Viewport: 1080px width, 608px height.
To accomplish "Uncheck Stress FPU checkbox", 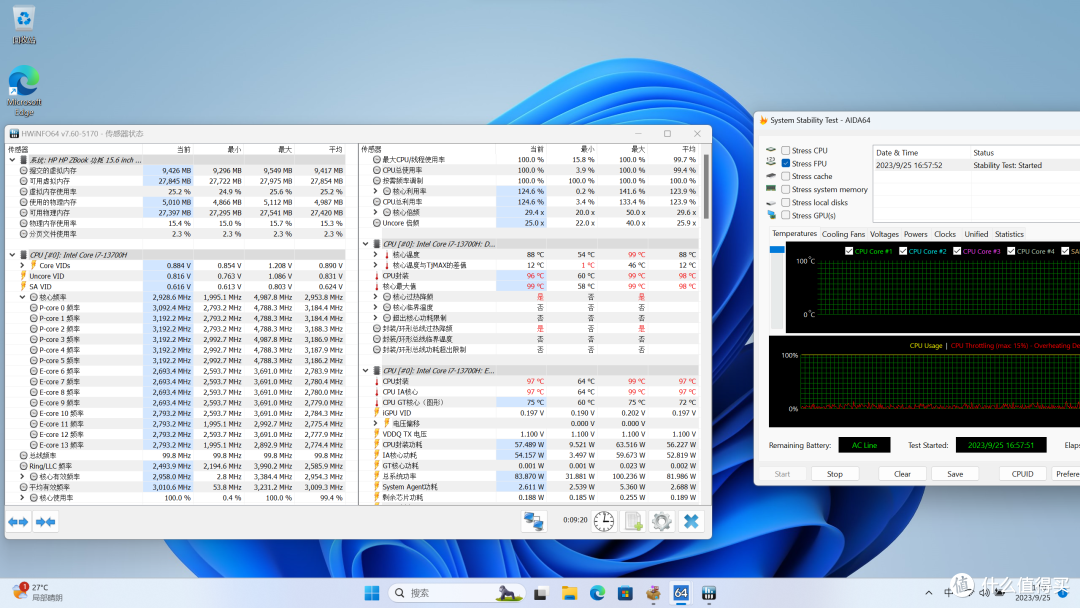I will (785, 163).
